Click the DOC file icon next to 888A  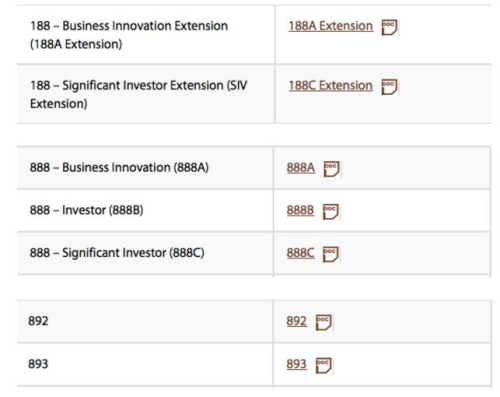pyautogui.click(x=332, y=169)
